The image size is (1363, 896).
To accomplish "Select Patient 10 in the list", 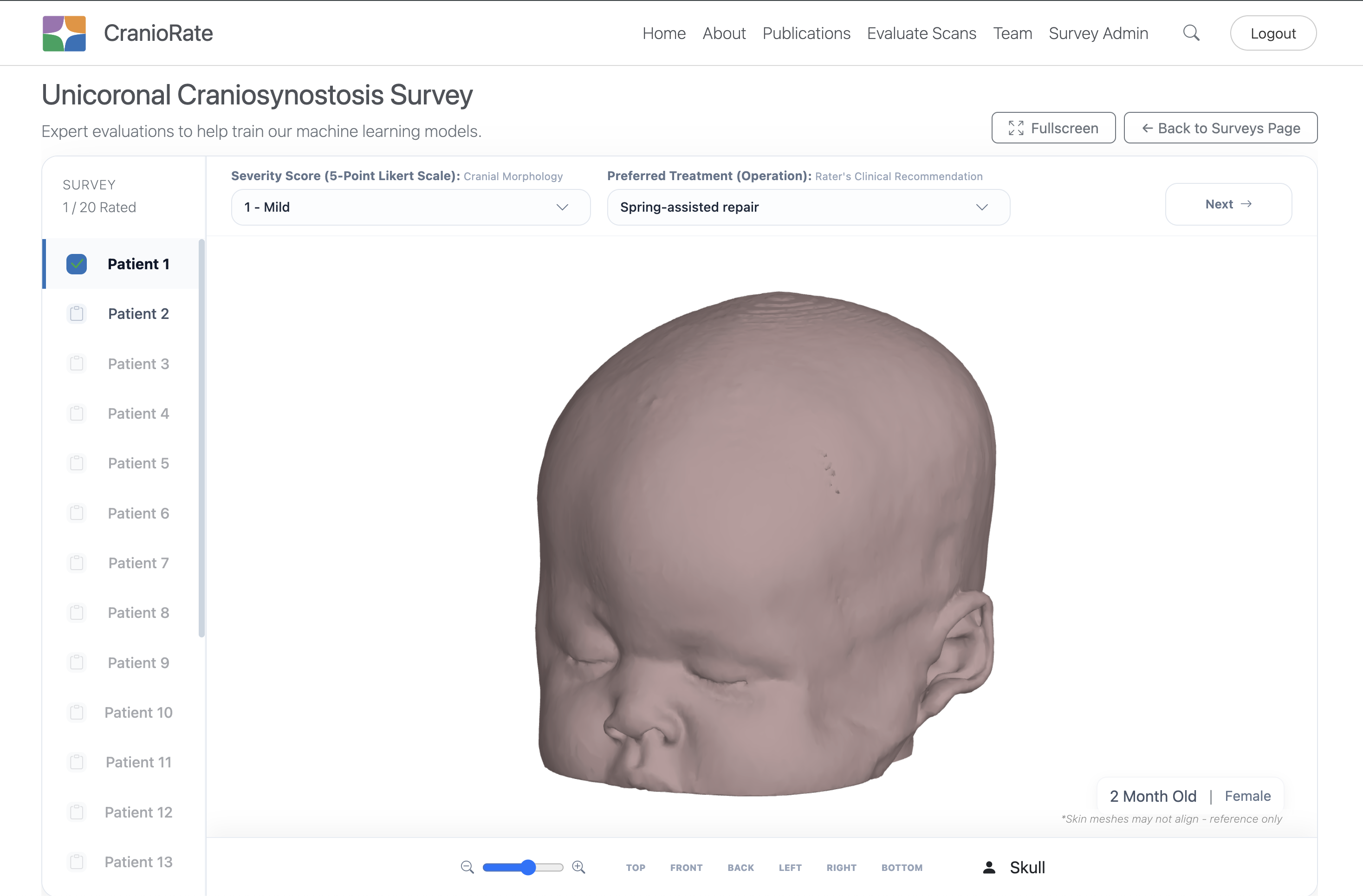I will click(123, 712).
